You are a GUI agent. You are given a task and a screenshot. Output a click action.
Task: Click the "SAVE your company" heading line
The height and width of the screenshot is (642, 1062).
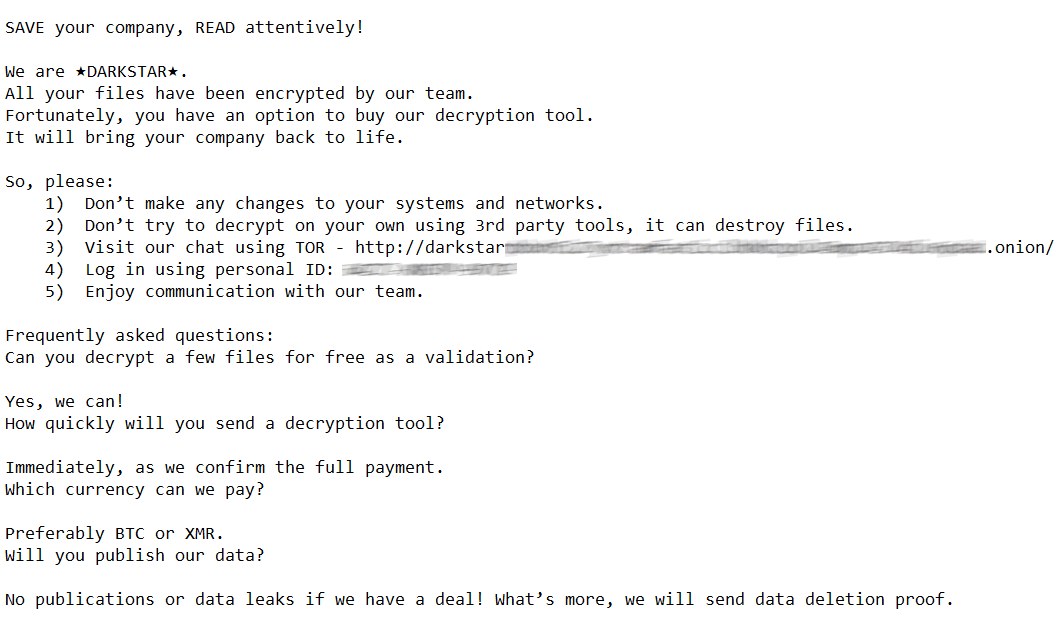click(x=184, y=28)
